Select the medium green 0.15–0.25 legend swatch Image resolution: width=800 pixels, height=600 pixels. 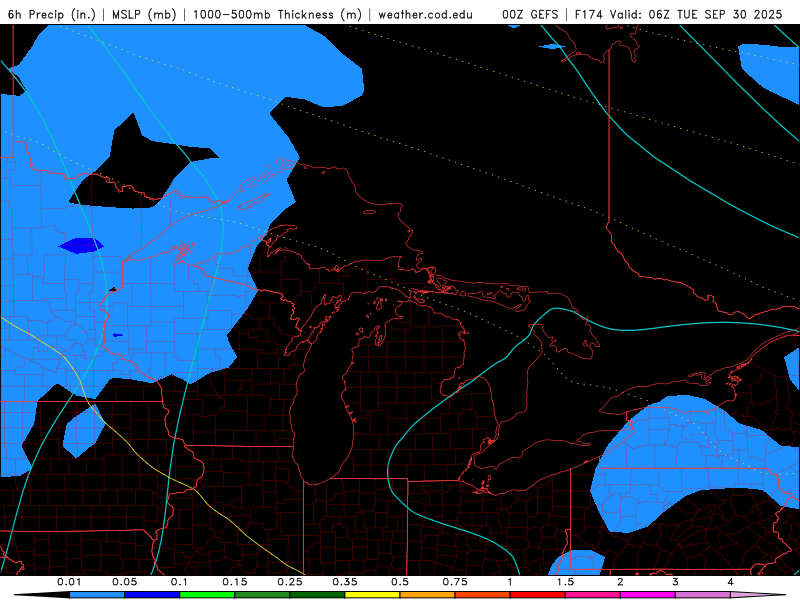tap(262, 595)
